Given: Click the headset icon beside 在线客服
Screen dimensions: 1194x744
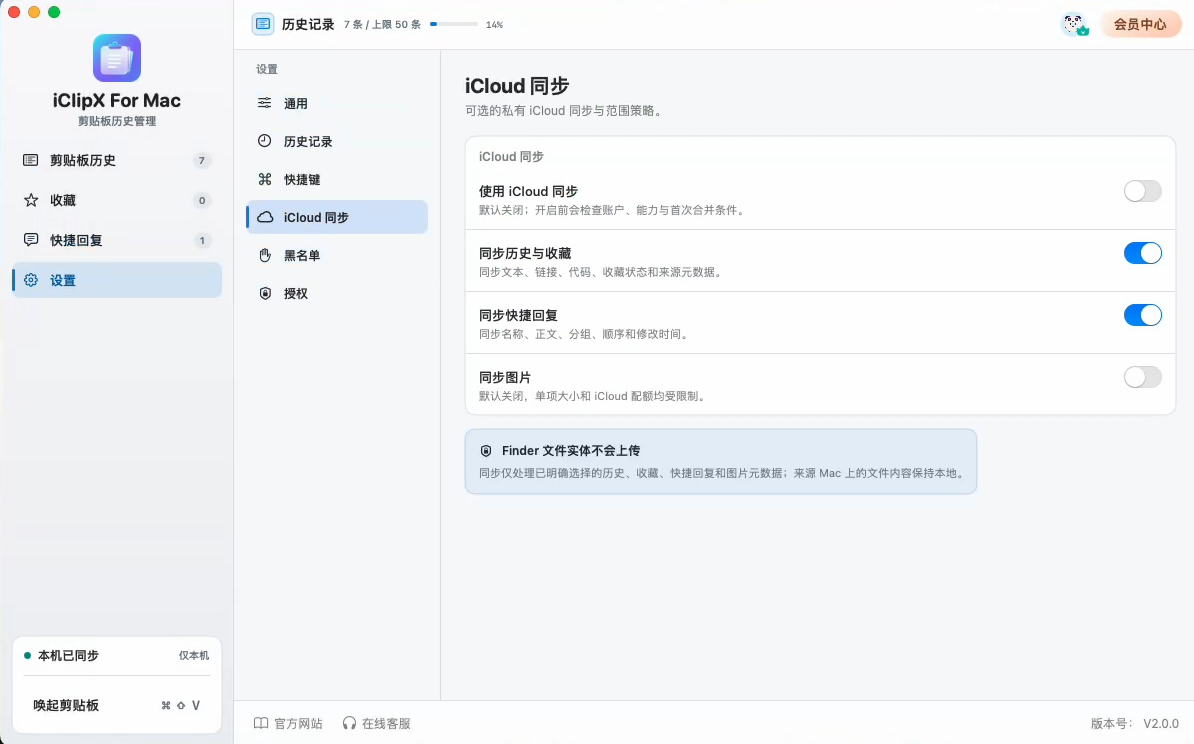Looking at the screenshot, I should (349, 723).
